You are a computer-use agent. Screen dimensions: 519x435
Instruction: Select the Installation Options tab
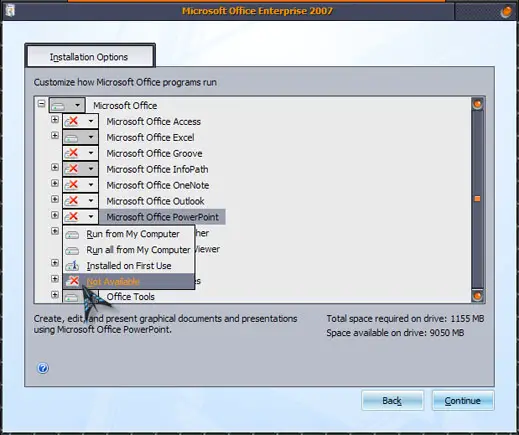[x=89, y=57]
